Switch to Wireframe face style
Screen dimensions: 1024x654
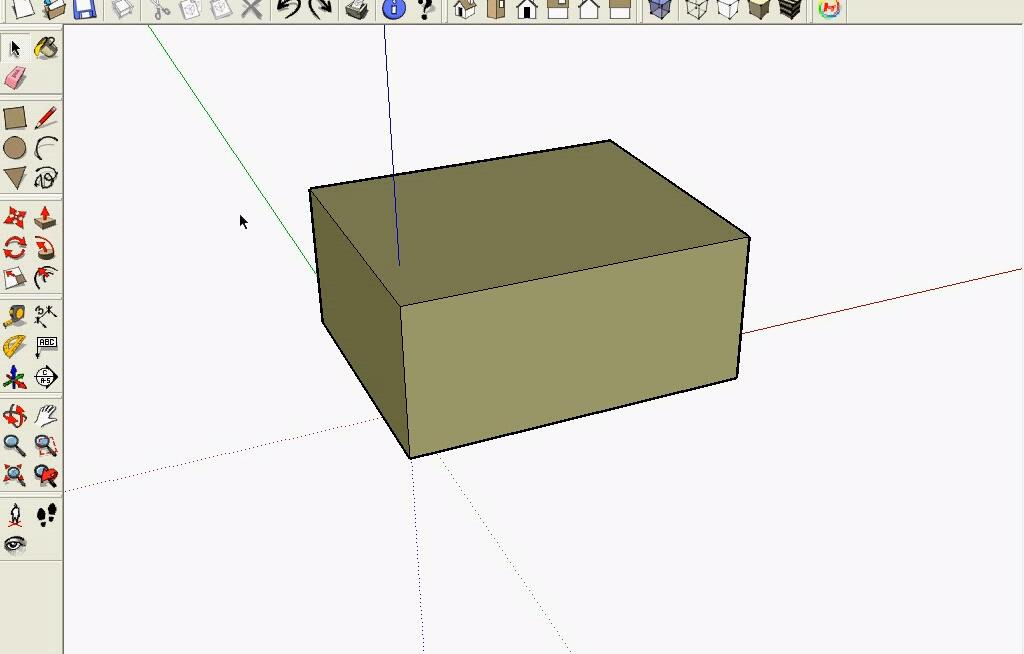tap(697, 10)
